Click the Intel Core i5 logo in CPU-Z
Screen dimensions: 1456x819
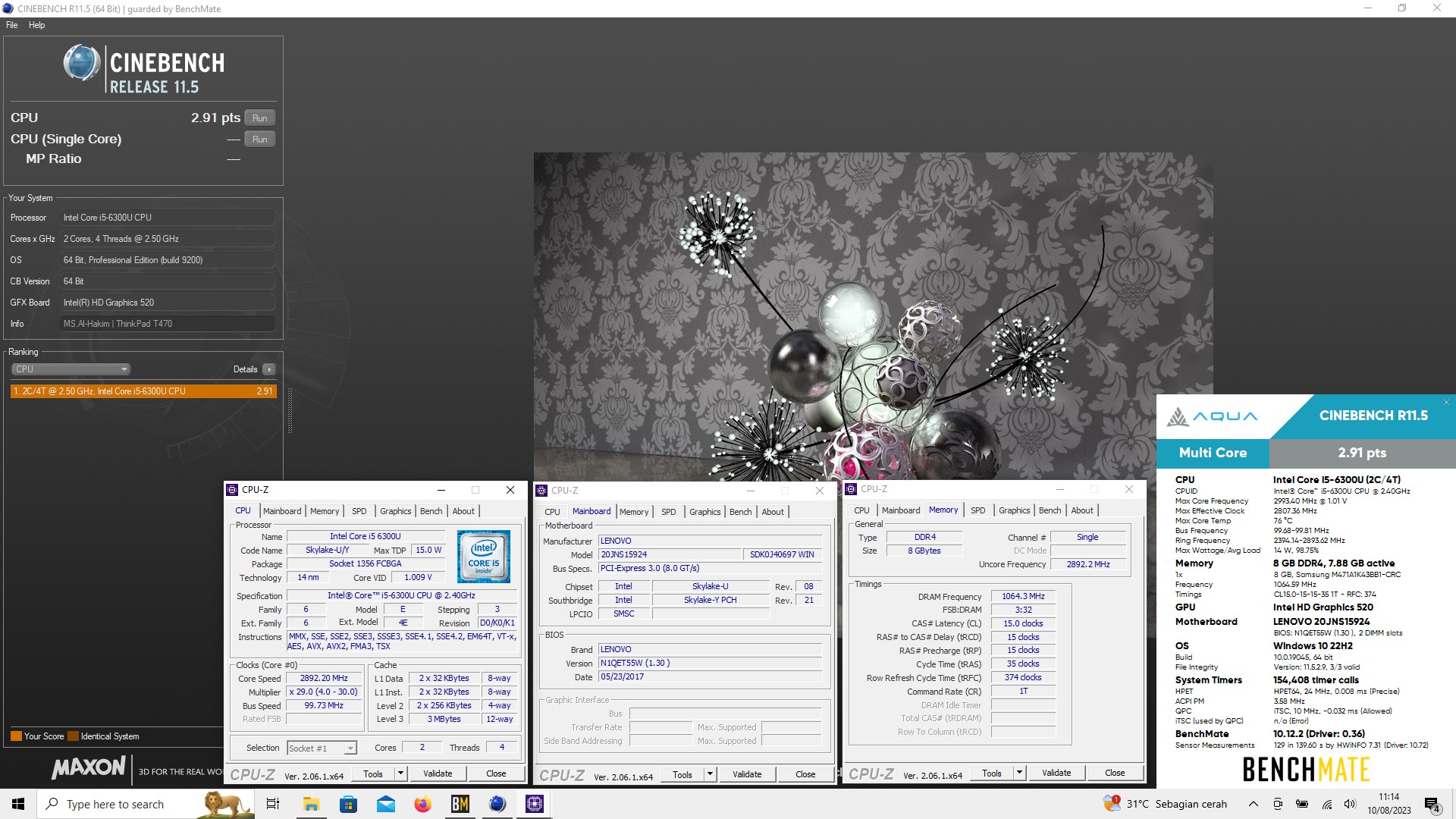click(484, 557)
